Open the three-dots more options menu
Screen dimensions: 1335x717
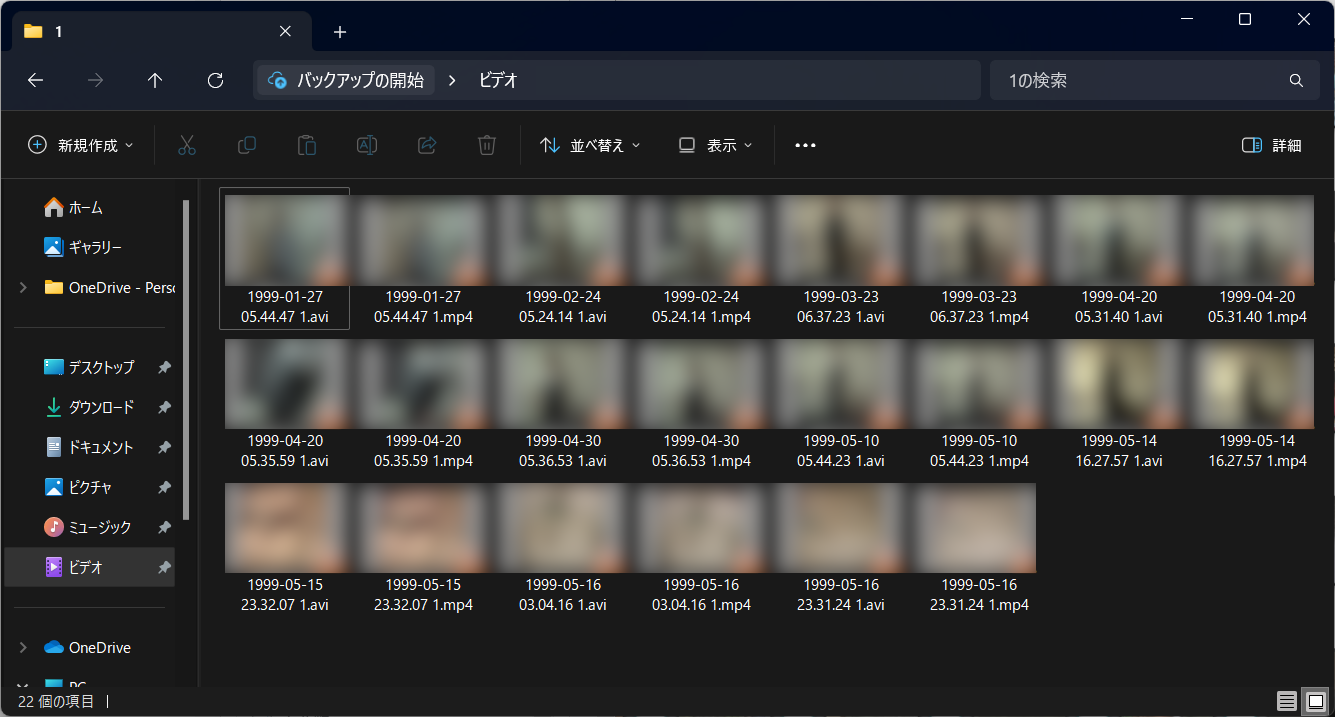805,145
